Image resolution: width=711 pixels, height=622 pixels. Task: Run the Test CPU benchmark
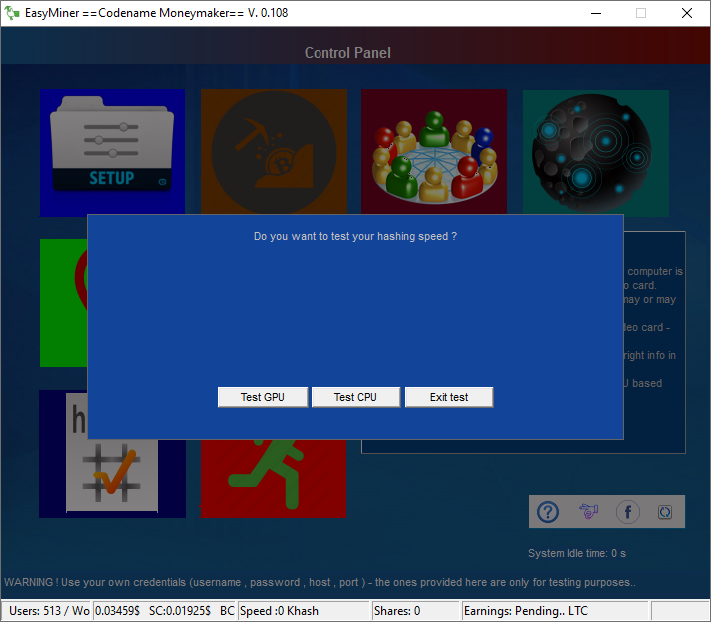[x=356, y=397]
